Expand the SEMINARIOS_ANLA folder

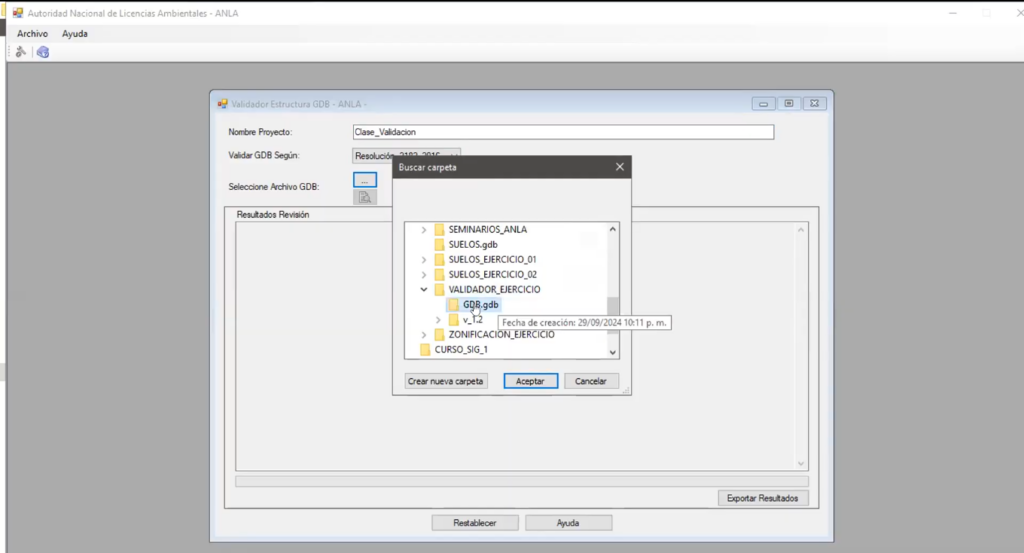click(424, 229)
